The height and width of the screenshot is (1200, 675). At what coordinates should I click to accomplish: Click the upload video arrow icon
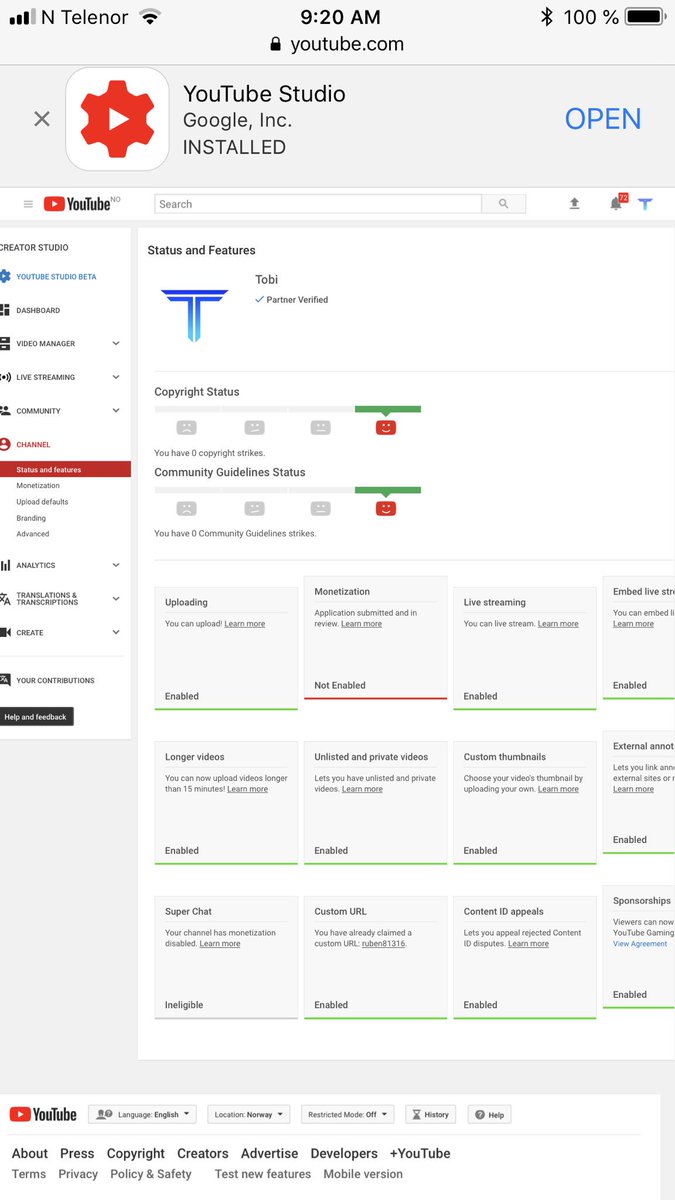tap(574, 204)
